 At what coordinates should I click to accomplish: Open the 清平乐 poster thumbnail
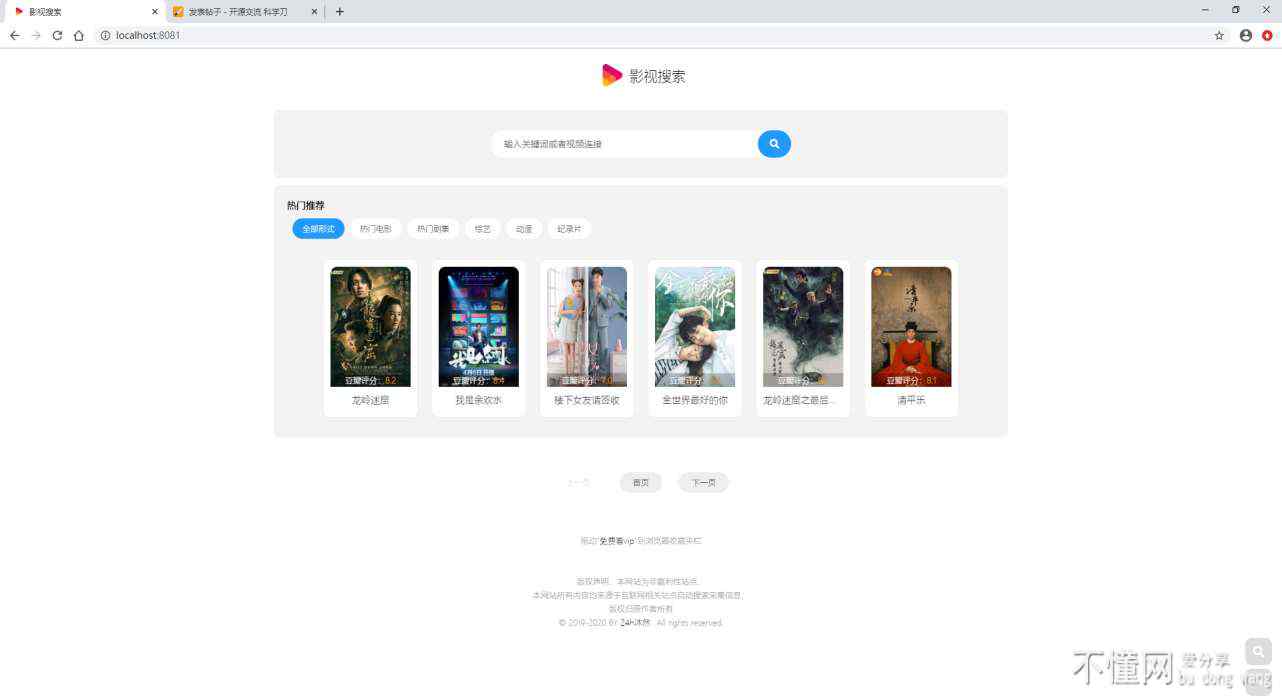pyautogui.click(x=911, y=326)
